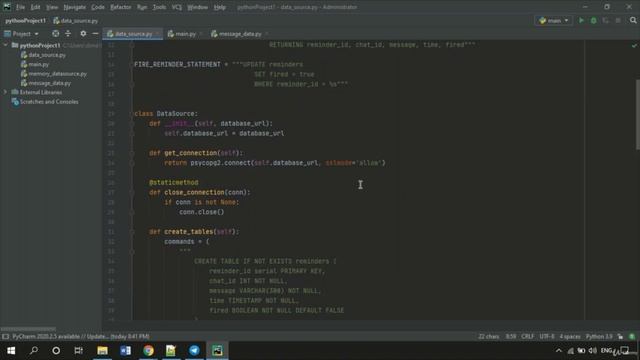This screenshot has height=360, width=640.
Task: Open Project panel settings gear
Action: [83, 33]
